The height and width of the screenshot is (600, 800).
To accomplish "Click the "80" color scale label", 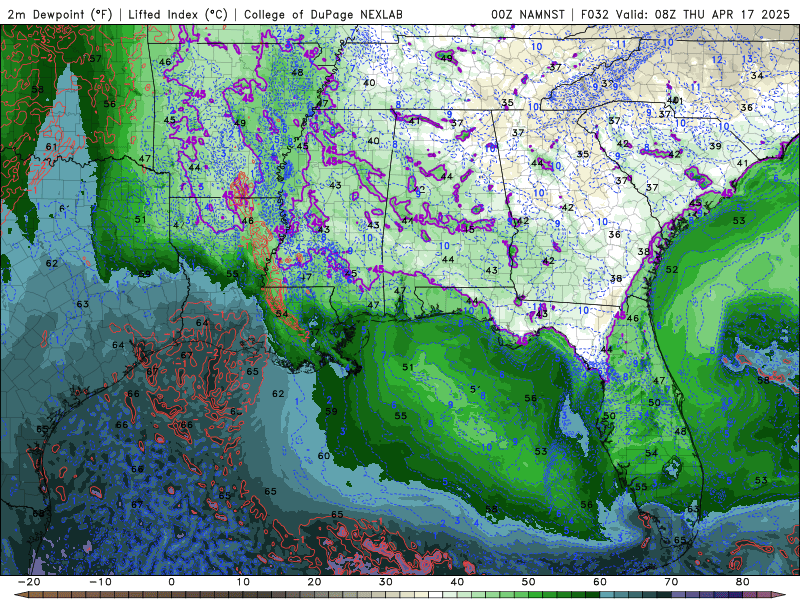I will tap(743, 582).
